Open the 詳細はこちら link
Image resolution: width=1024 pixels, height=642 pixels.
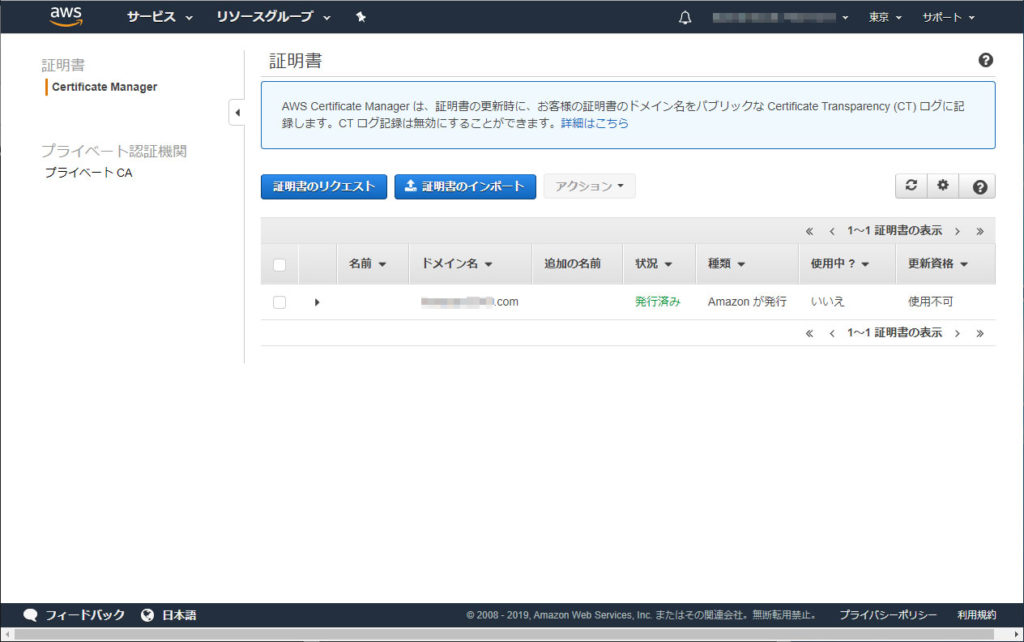(595, 123)
